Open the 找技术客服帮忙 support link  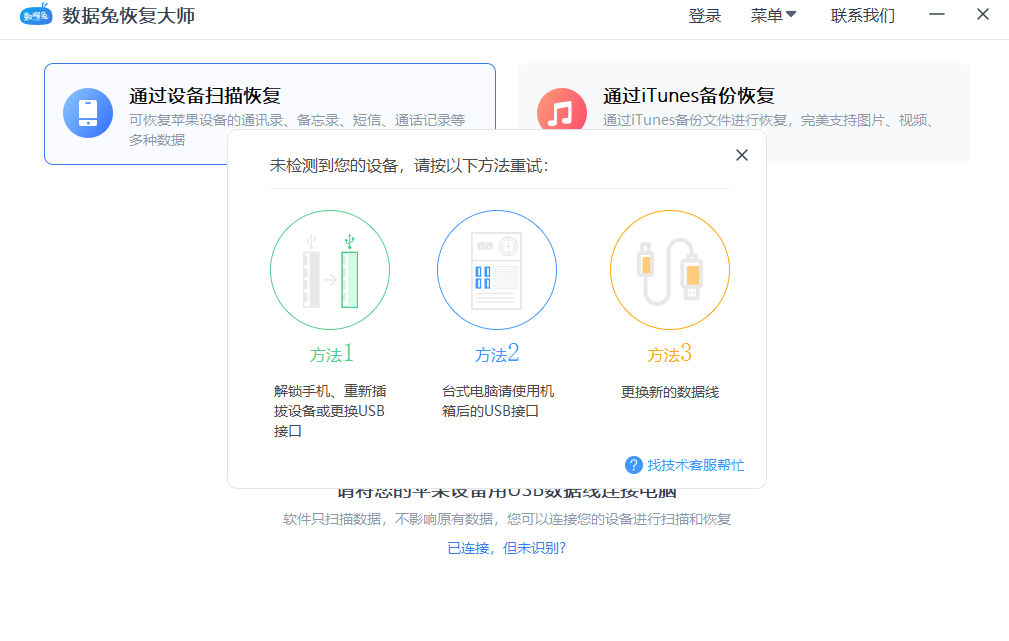click(x=695, y=465)
